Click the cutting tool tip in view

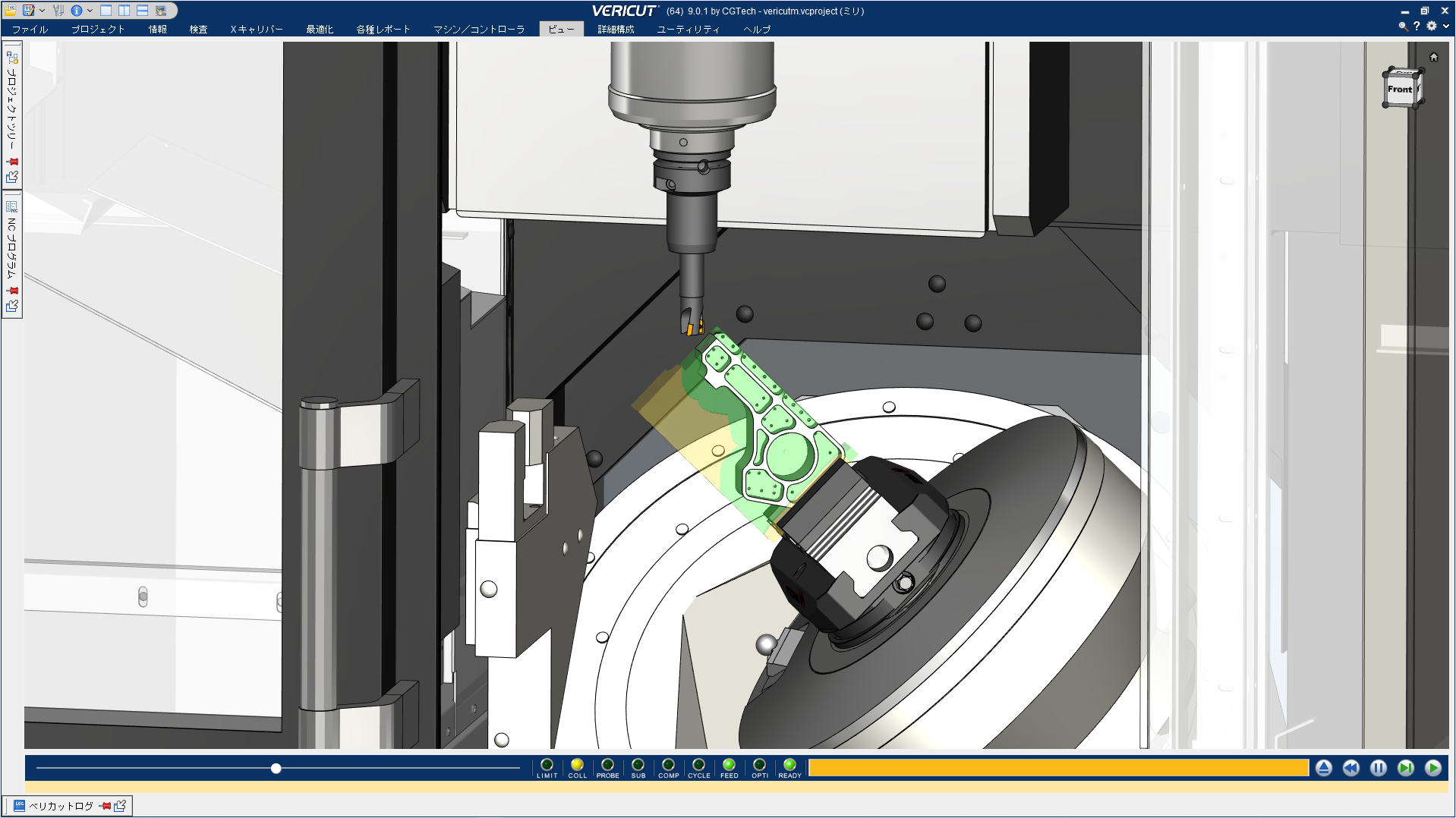coord(692,323)
